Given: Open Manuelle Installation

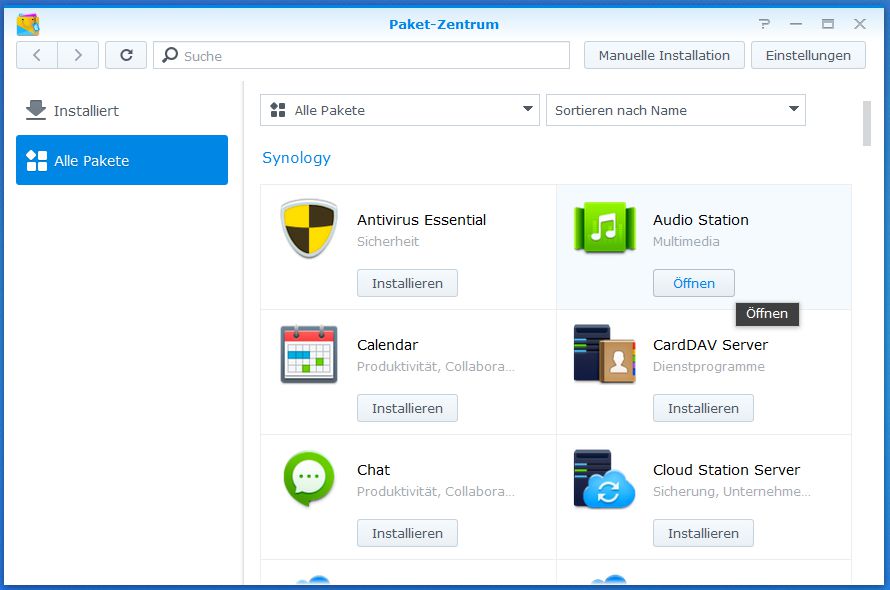Looking at the screenshot, I should click(664, 55).
